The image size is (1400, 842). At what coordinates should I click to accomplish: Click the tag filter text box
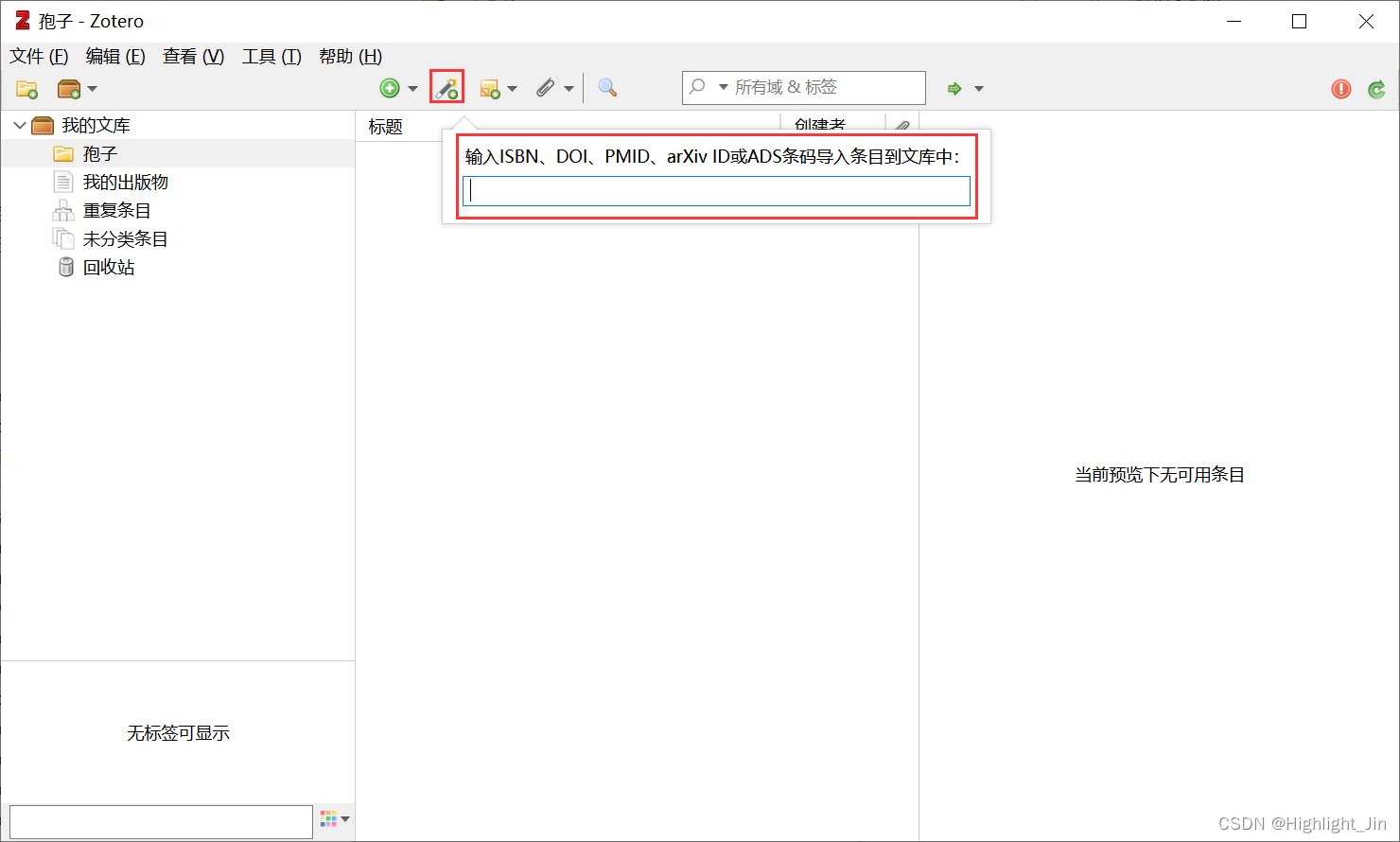coord(161,821)
